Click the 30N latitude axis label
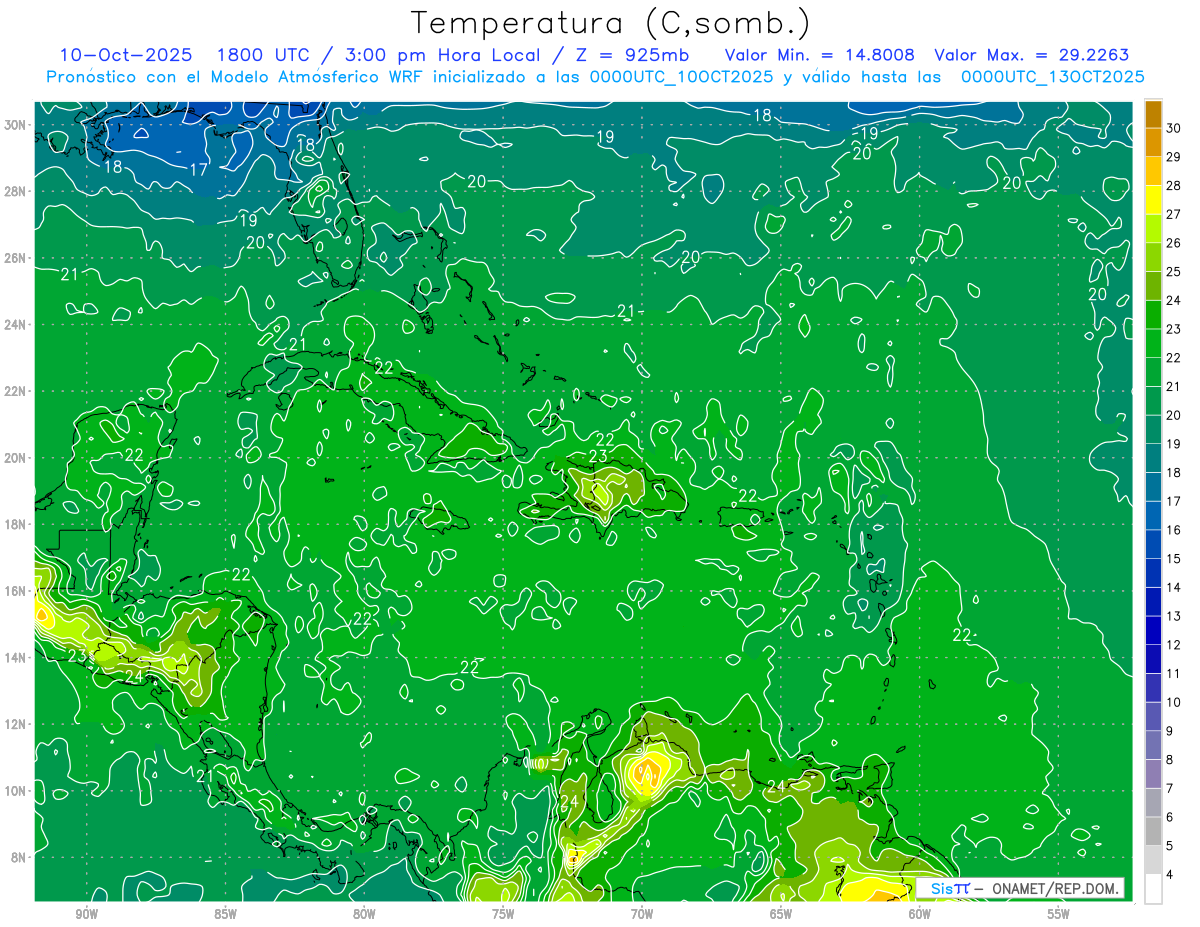This screenshot has height=927, width=1200. coord(15,125)
